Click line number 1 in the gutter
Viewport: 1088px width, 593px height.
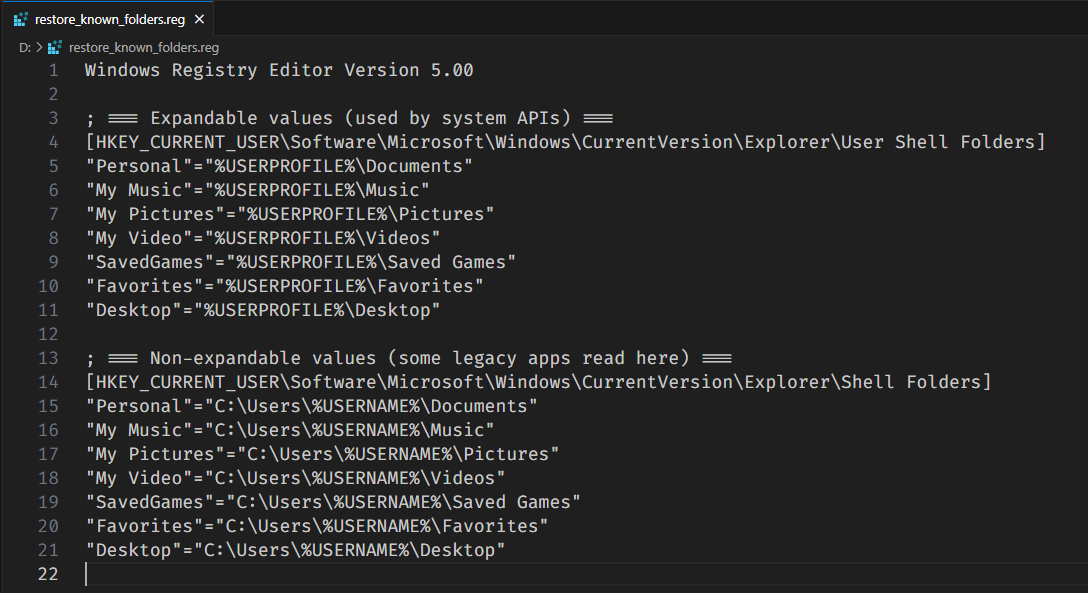pos(53,70)
